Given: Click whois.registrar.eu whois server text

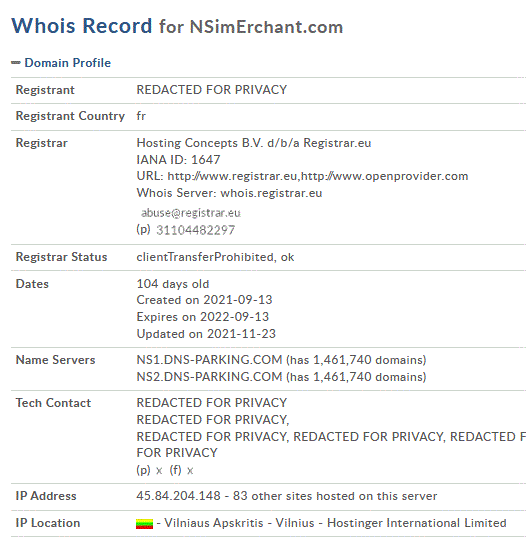Looking at the screenshot, I should pos(271,193).
